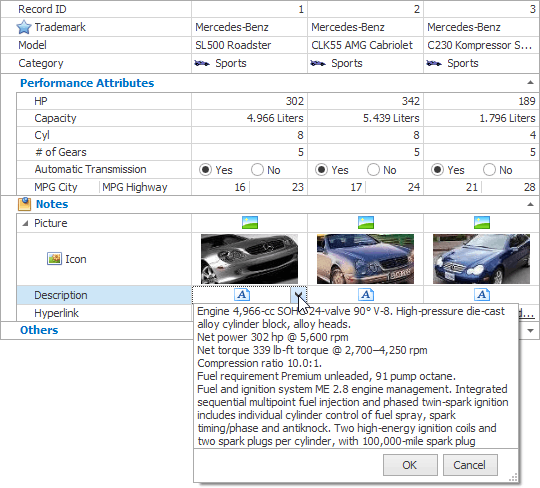Click the HP value 189 cell
The height and width of the screenshot is (488, 540).
click(481, 101)
